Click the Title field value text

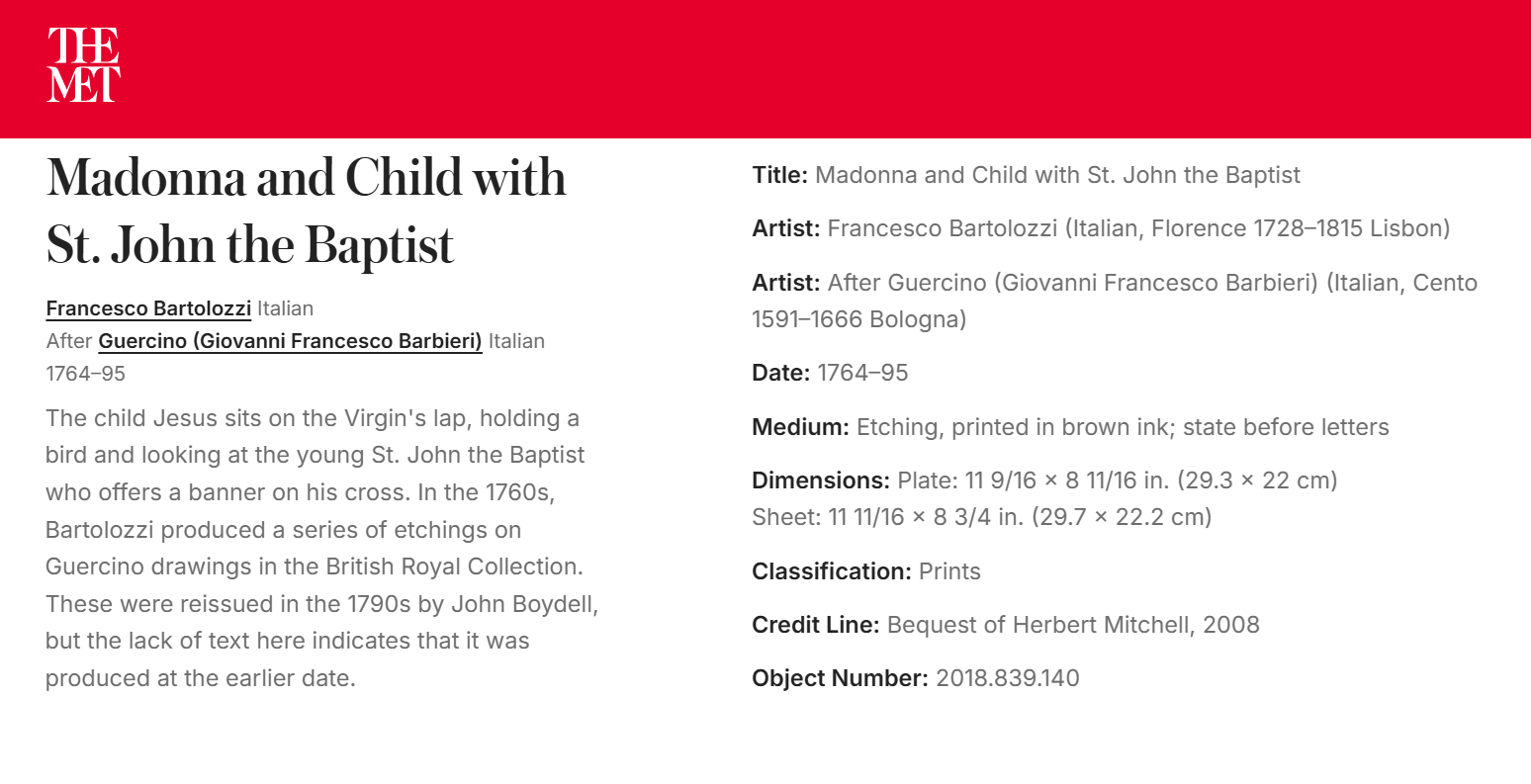tap(1057, 175)
